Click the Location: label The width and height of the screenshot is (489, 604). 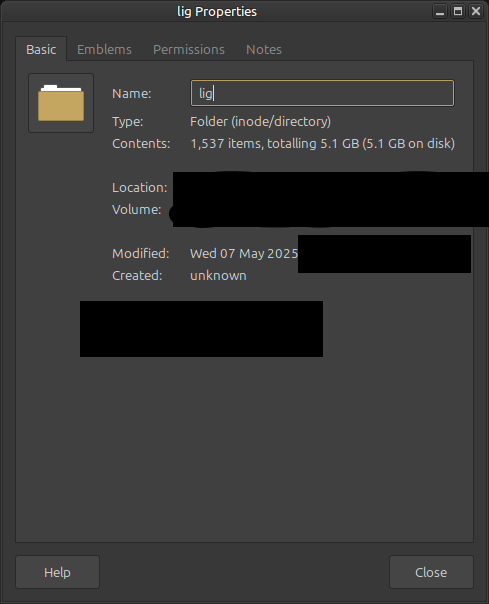pyautogui.click(x=139, y=188)
